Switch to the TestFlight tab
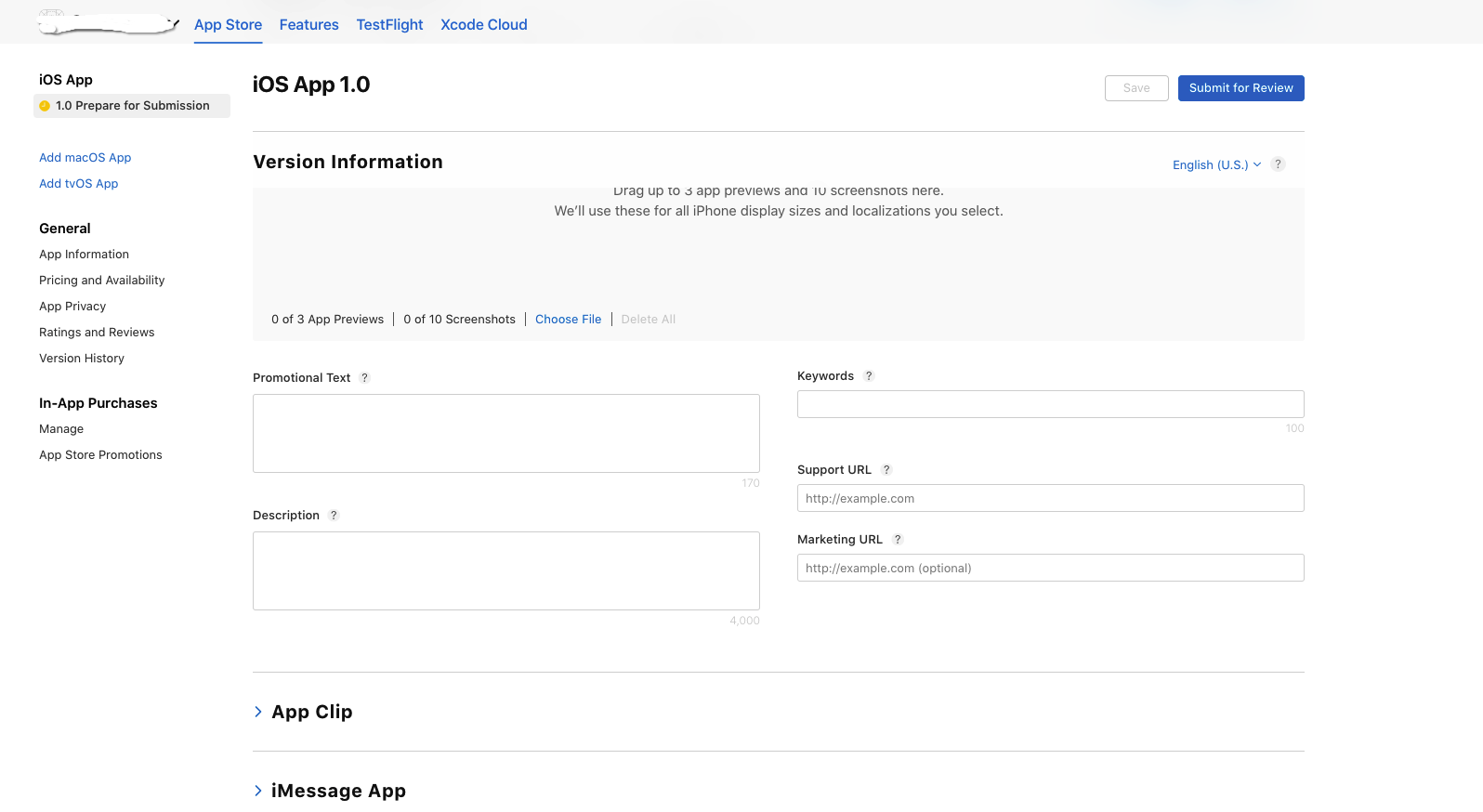Viewport: 1483px width, 812px height. (389, 25)
